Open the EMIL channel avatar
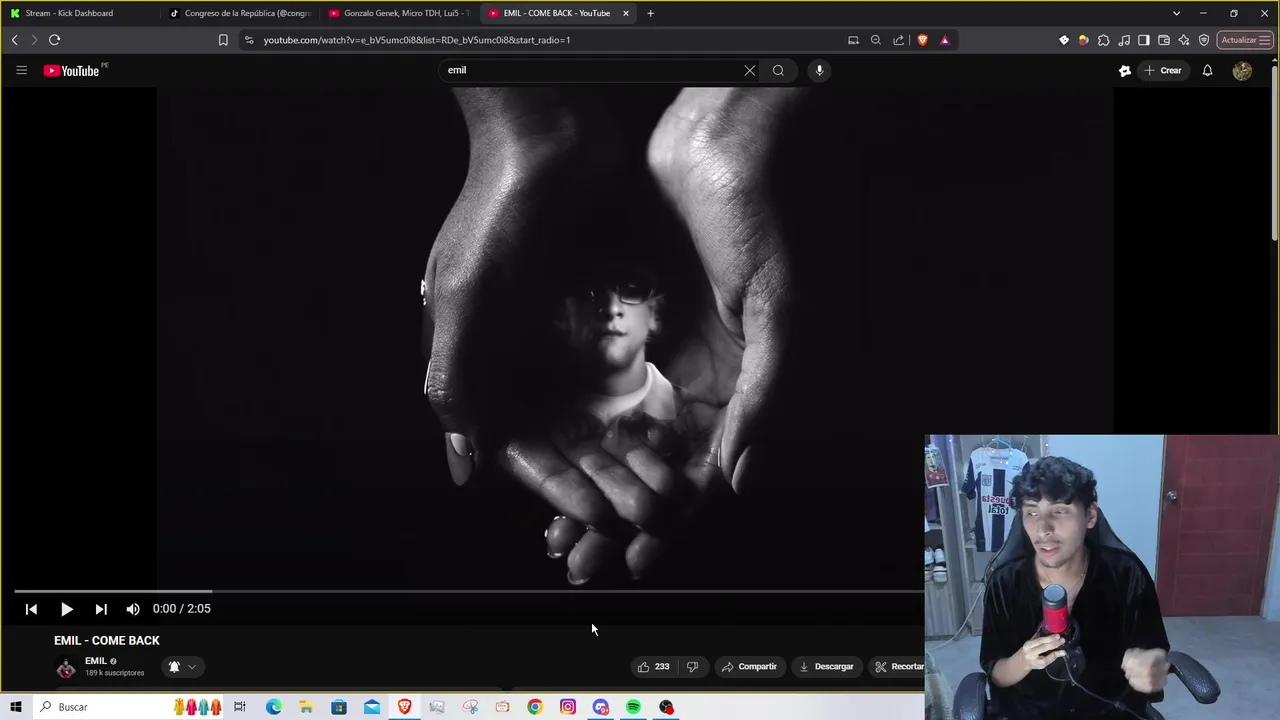The image size is (1280, 720). (x=66, y=667)
